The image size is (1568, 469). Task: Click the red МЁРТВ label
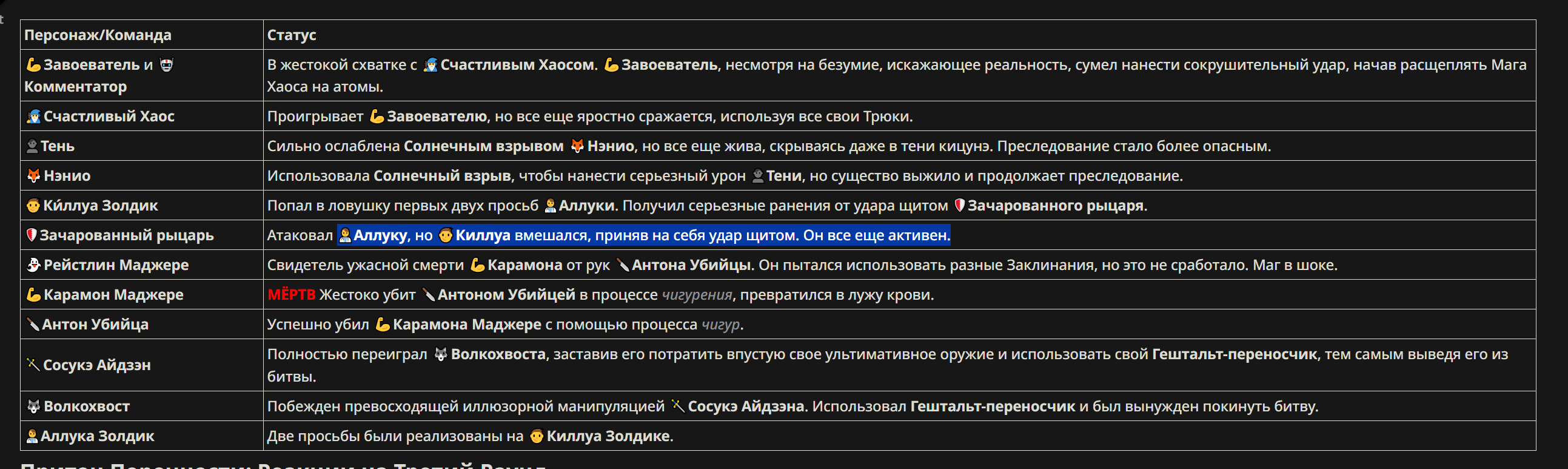pyautogui.click(x=292, y=295)
